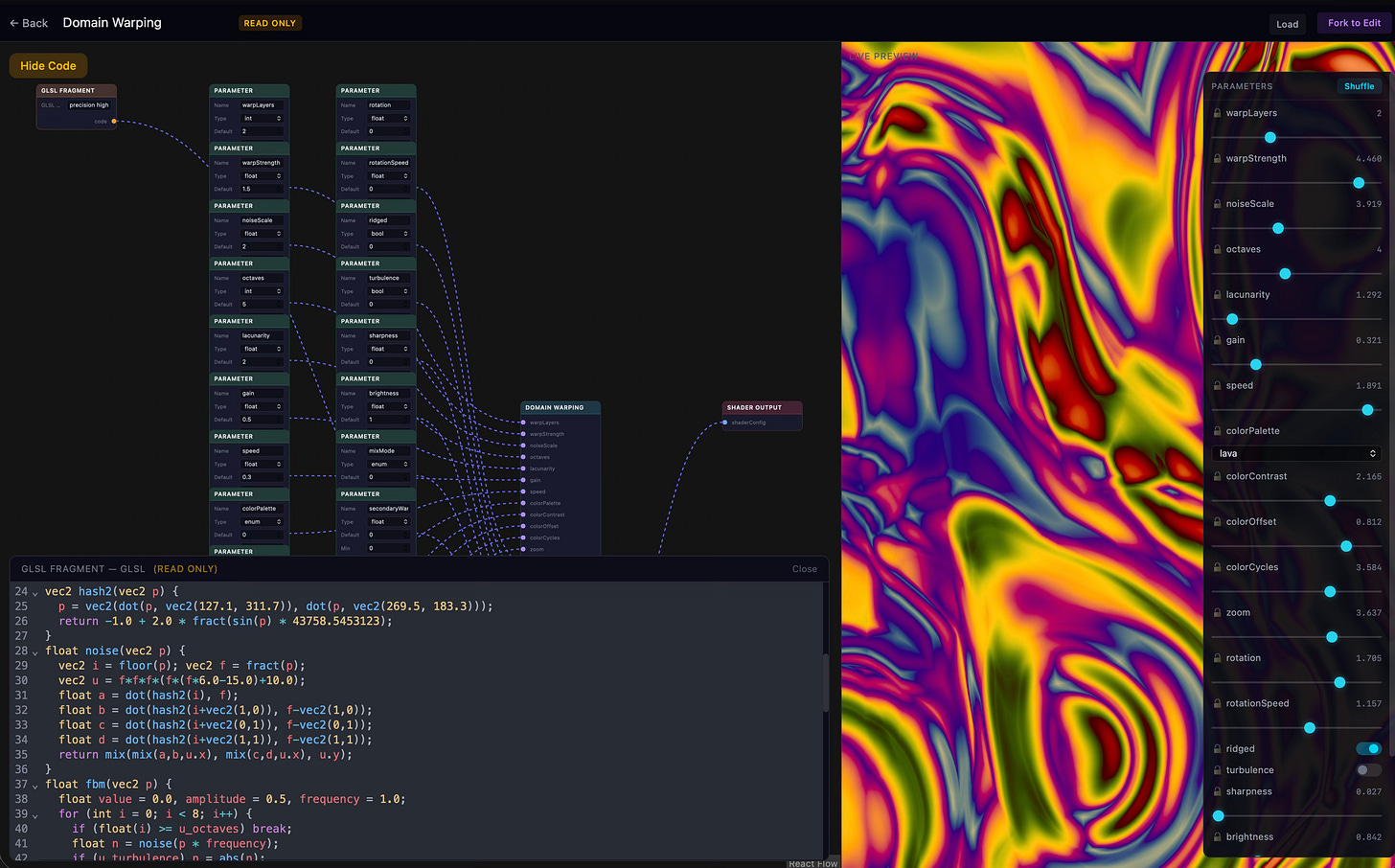Screen dimensions: 1395x868
Task: Click the lacunarity slider handle
Action: click(1232, 319)
